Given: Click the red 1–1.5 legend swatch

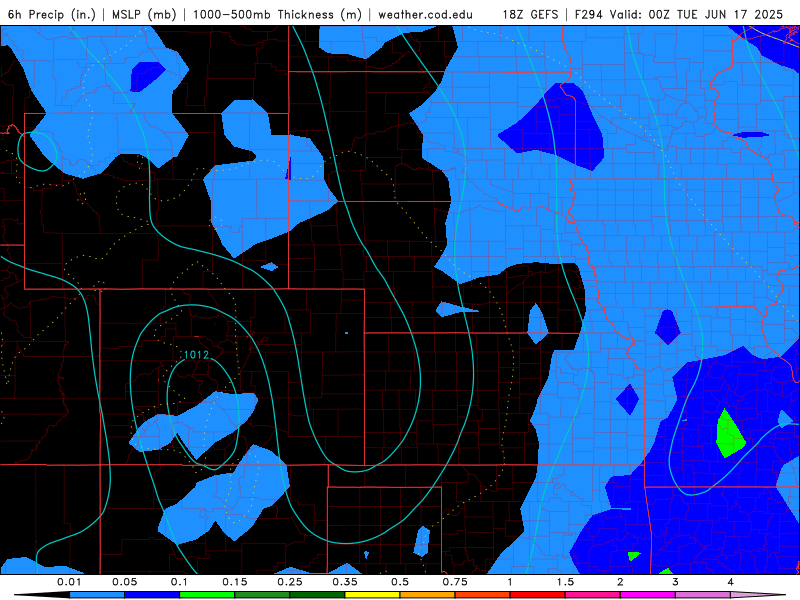Looking at the screenshot, I should tap(538, 595).
